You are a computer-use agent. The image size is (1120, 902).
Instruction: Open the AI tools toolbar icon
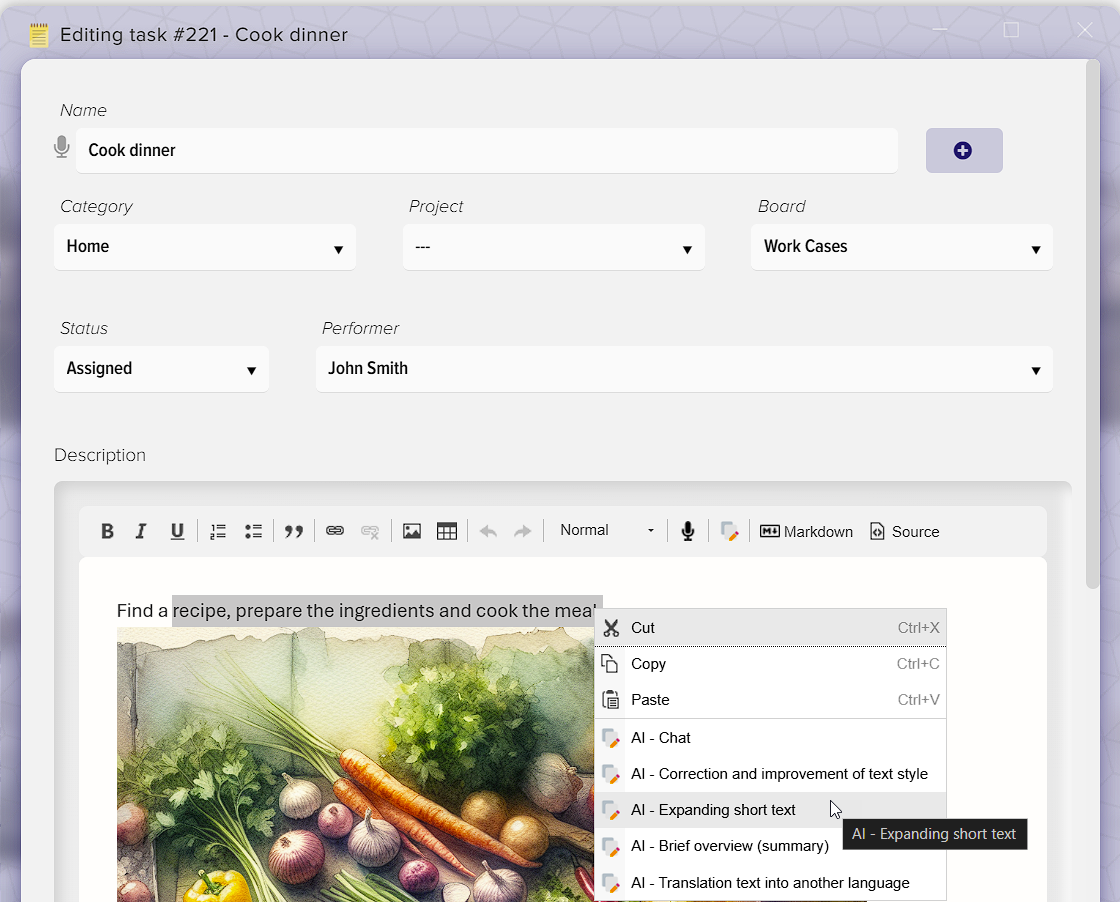pos(729,531)
